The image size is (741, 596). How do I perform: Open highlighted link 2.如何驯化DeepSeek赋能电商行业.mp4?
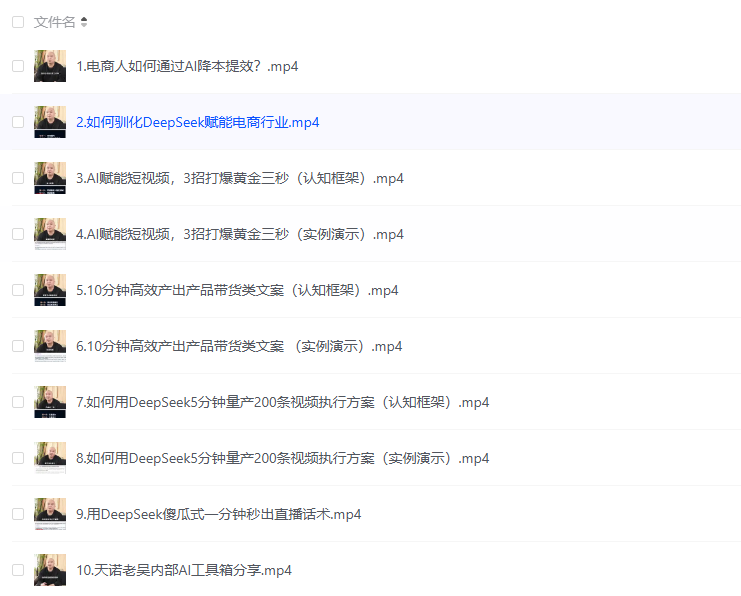coord(198,122)
